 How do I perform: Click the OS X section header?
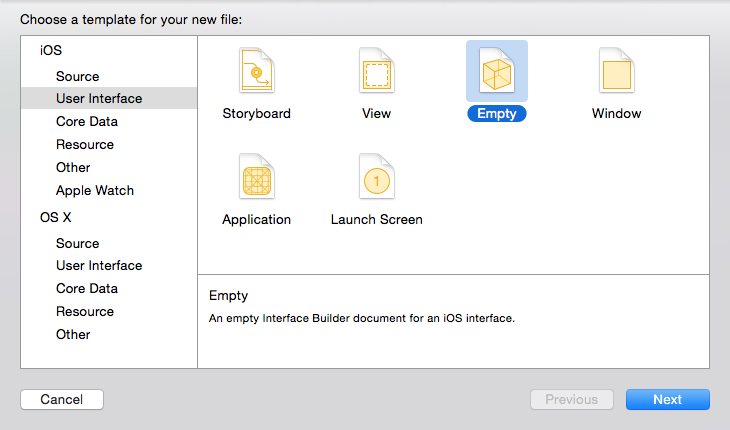[x=55, y=217]
